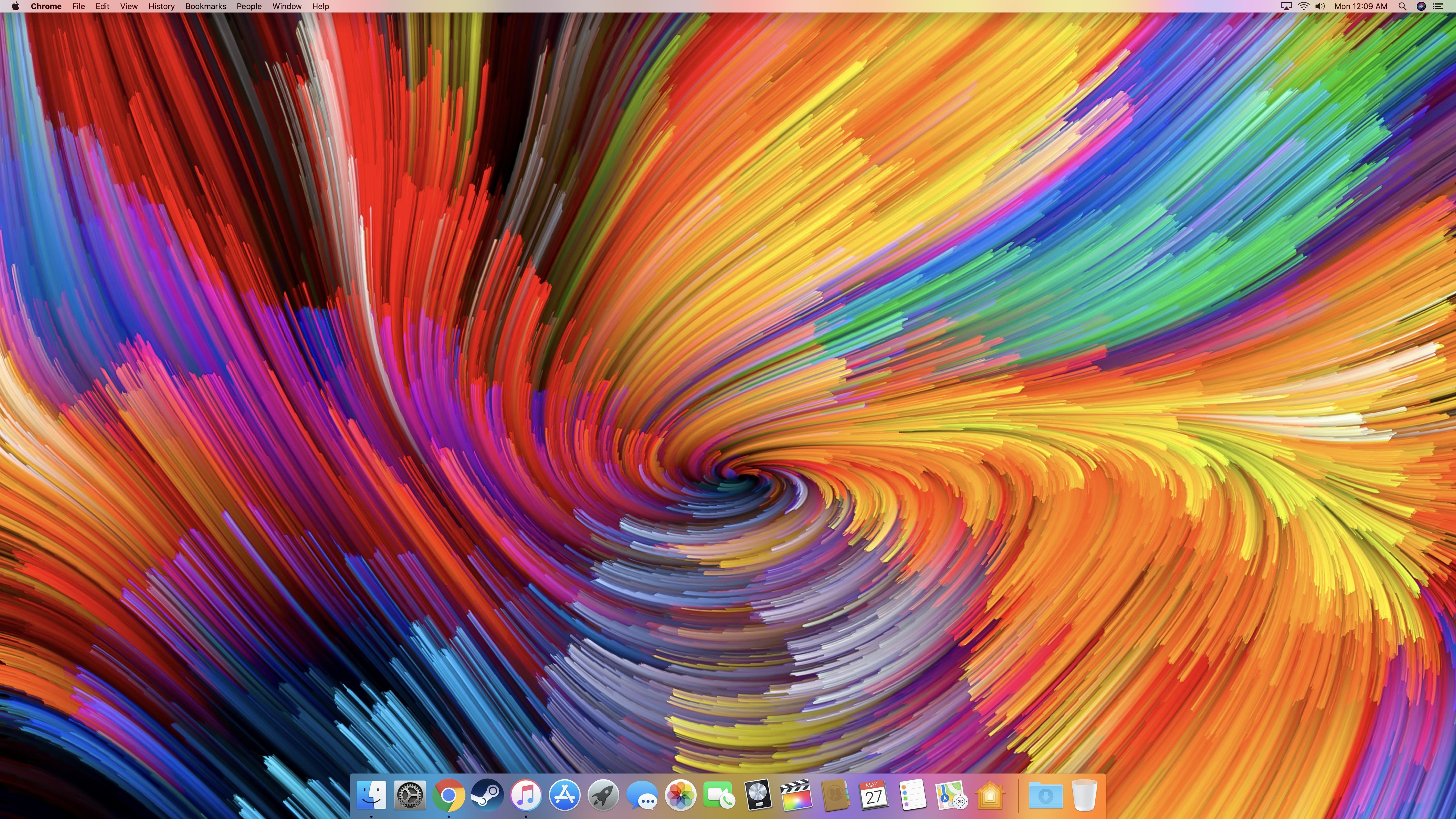Click the Spotlight search icon
Screen dimensions: 1456x819
(x=1402, y=6)
